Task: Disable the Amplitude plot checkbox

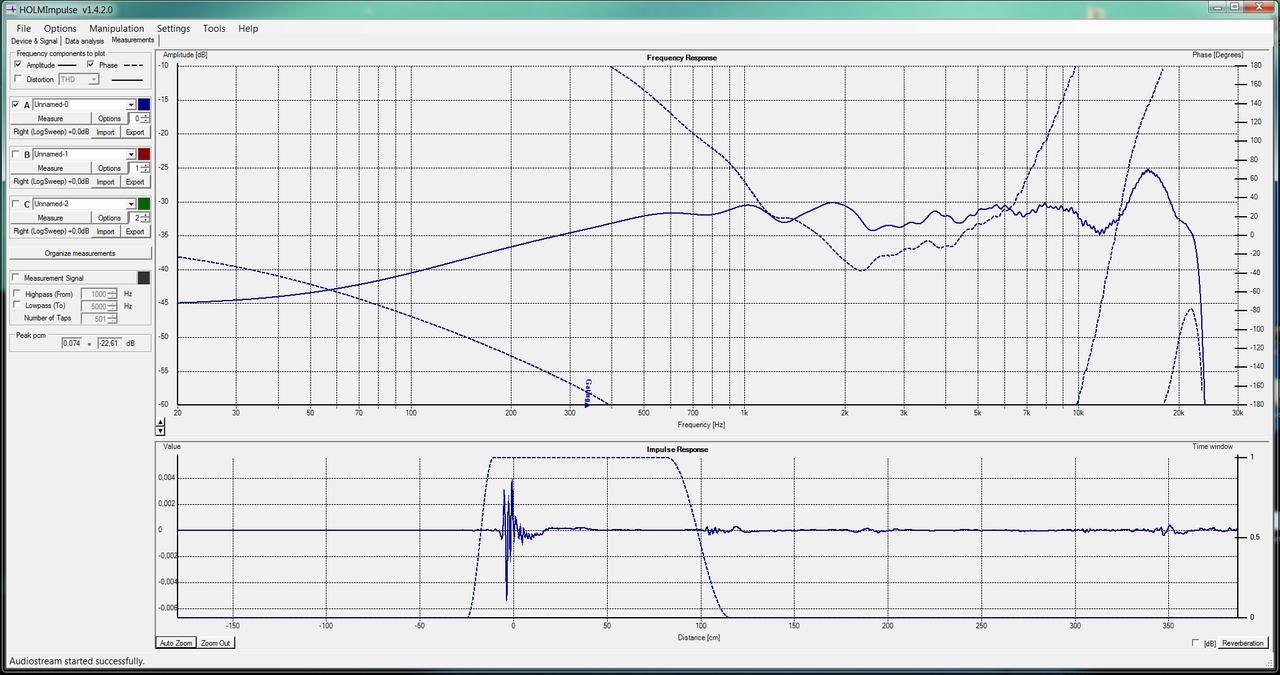Action: tap(18, 64)
